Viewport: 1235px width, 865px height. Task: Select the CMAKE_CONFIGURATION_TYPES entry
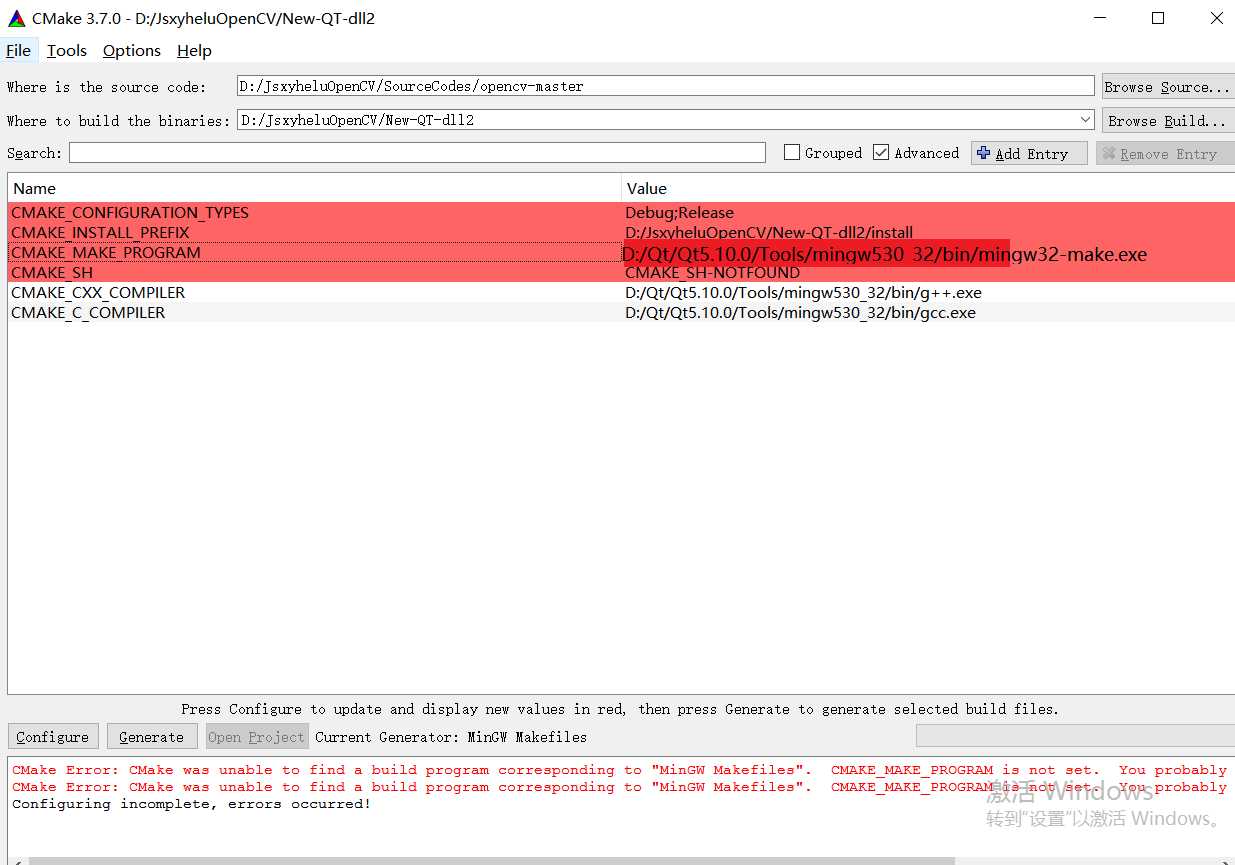click(x=130, y=212)
